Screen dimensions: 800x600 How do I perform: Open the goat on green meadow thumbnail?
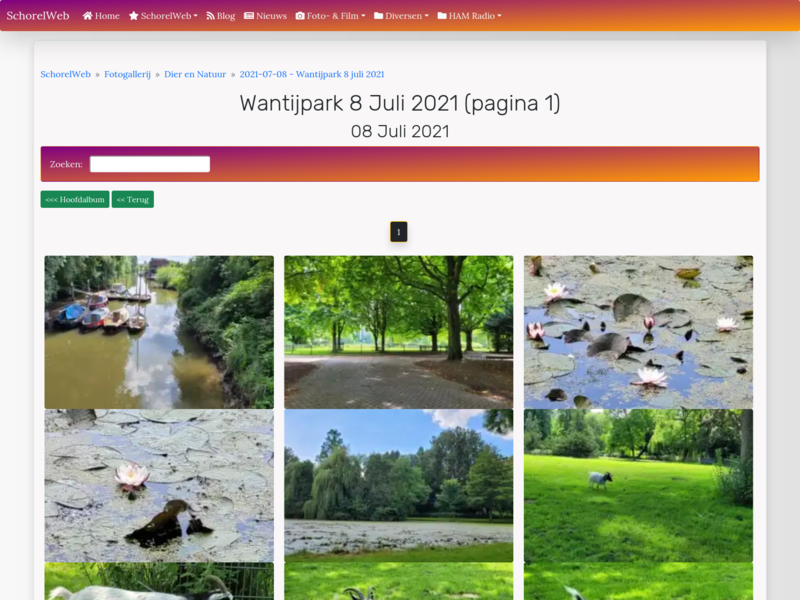pos(638,486)
